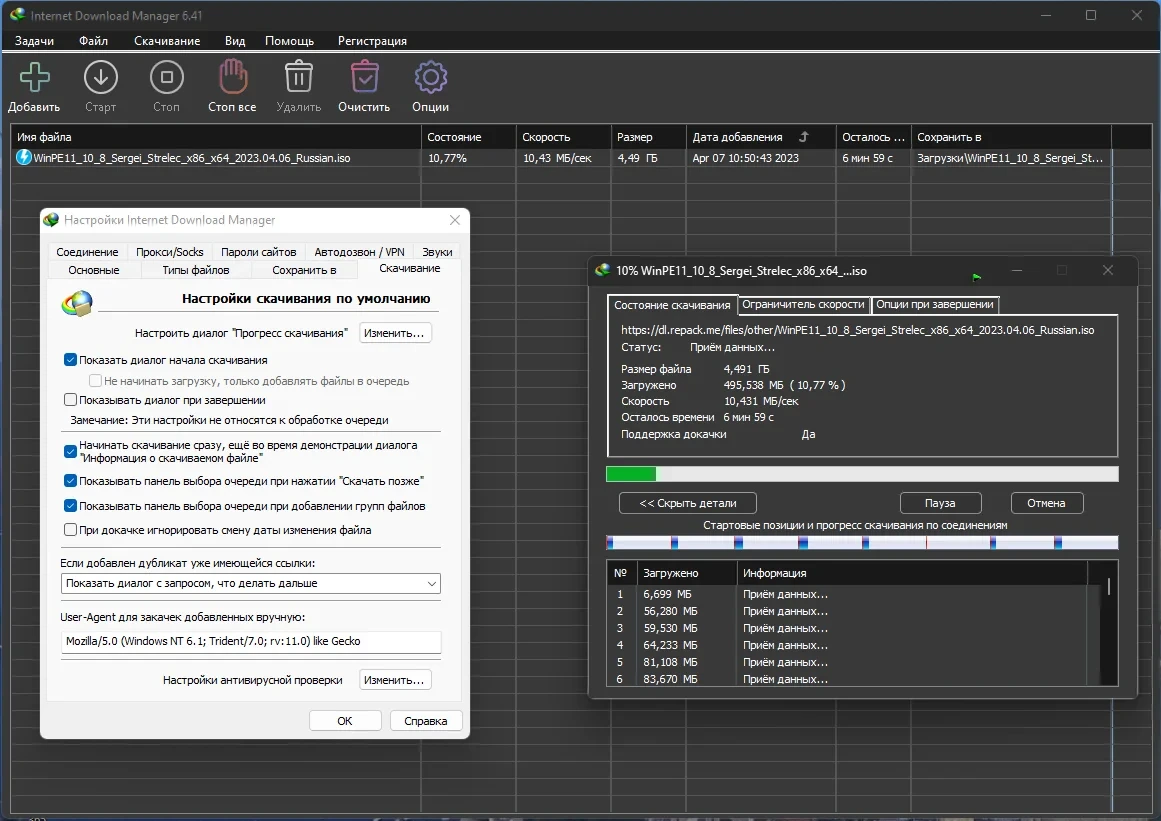Open duplicate link action dropdown
Image resolution: width=1161 pixels, height=821 pixels.
click(250, 583)
